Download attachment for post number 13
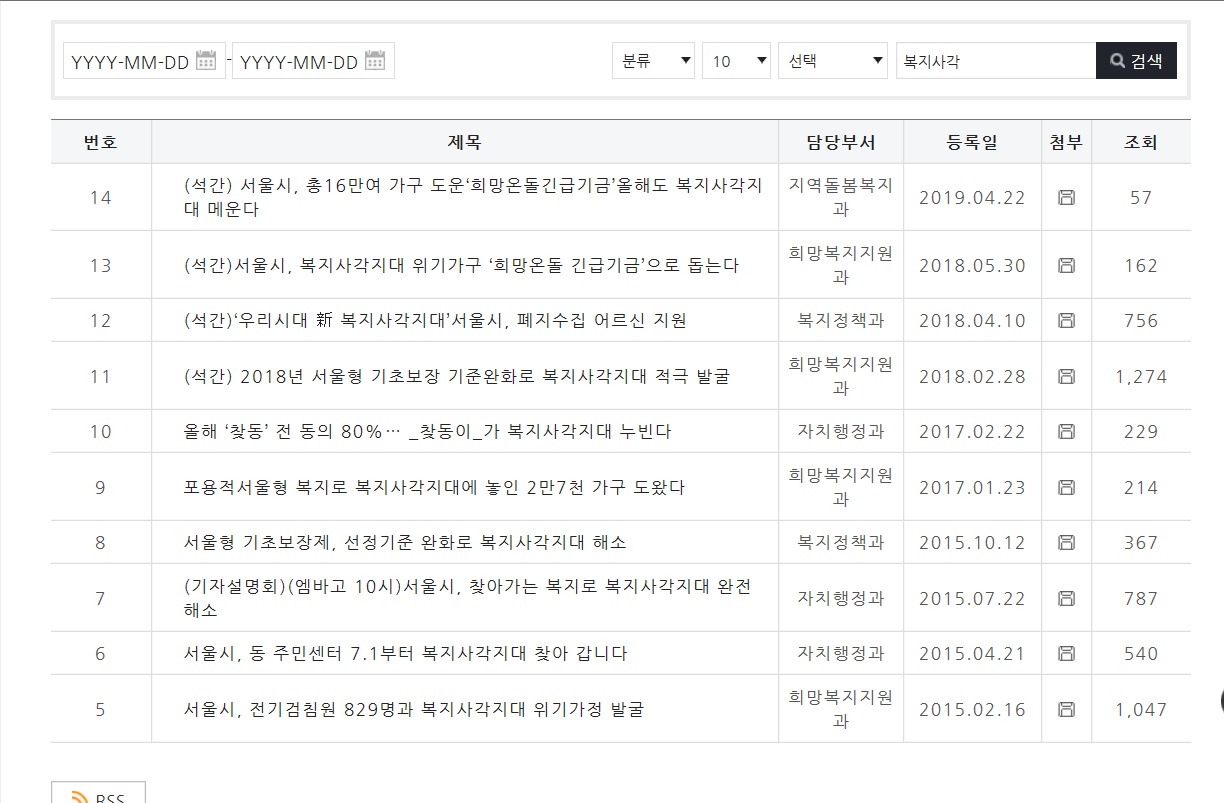 pos(1066,266)
